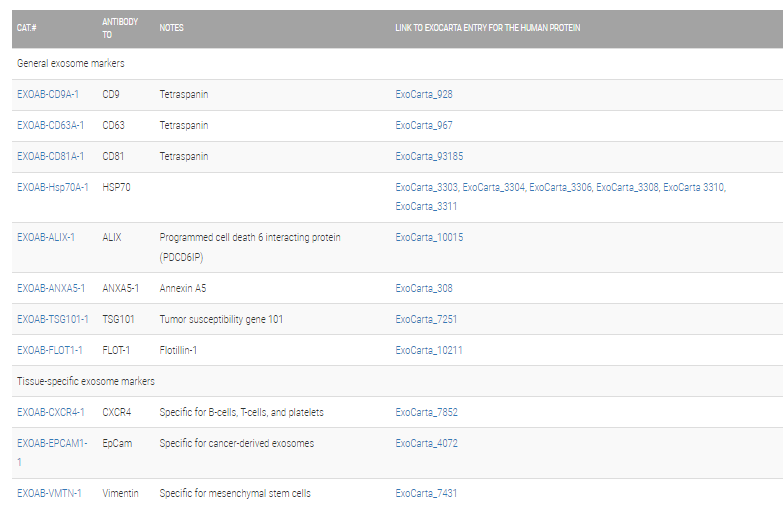Open the ExoCarta_4072 EpCam entry
The height and width of the screenshot is (515, 783).
[427, 443]
